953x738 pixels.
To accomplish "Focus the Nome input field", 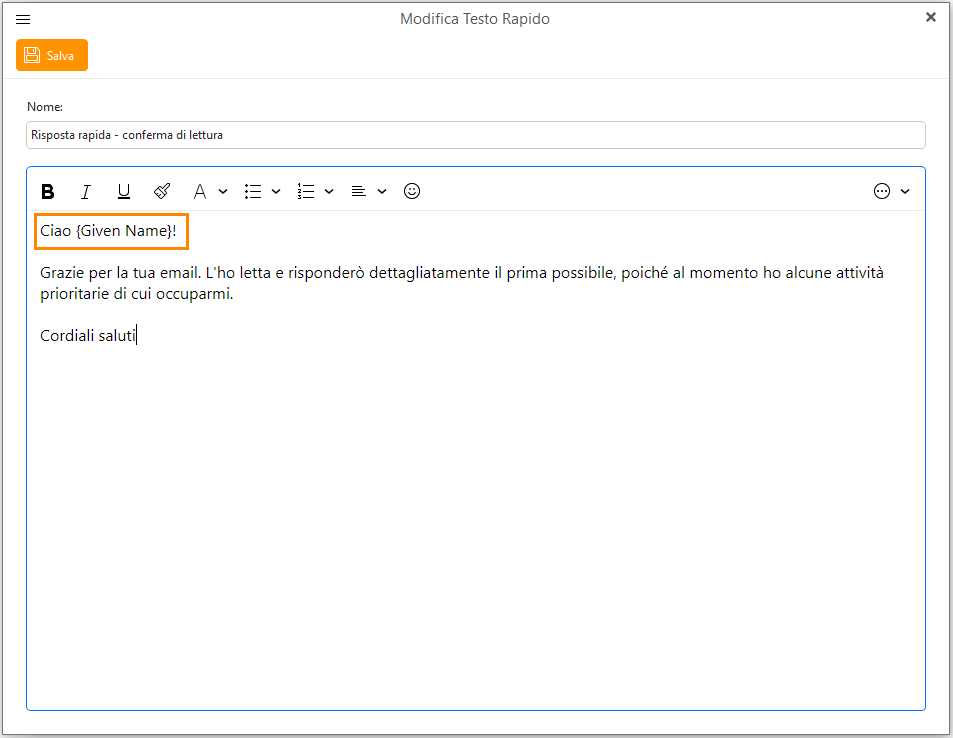I will [475, 135].
